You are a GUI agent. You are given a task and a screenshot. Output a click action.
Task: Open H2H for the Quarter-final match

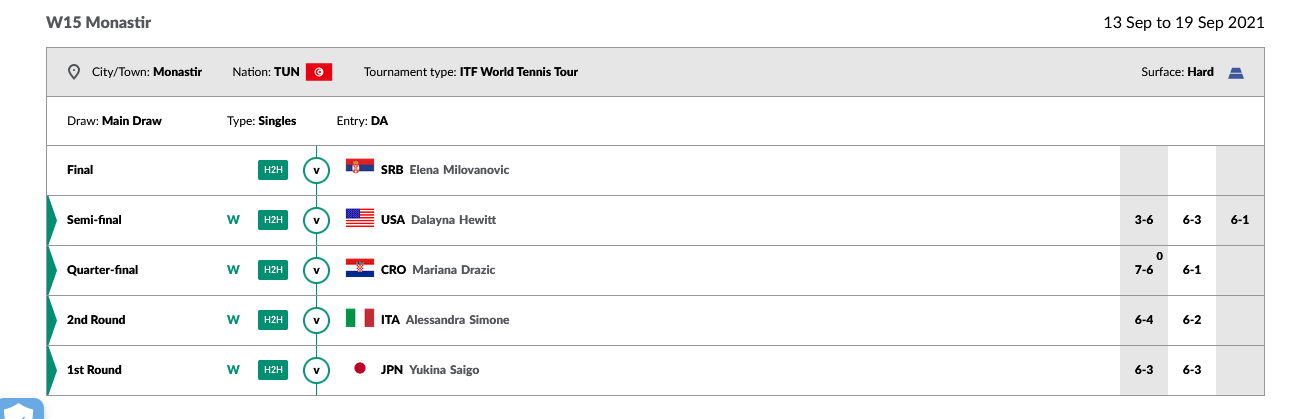(272, 270)
